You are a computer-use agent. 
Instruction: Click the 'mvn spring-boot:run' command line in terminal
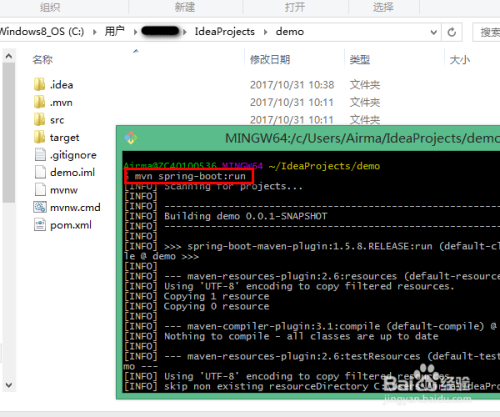190,176
